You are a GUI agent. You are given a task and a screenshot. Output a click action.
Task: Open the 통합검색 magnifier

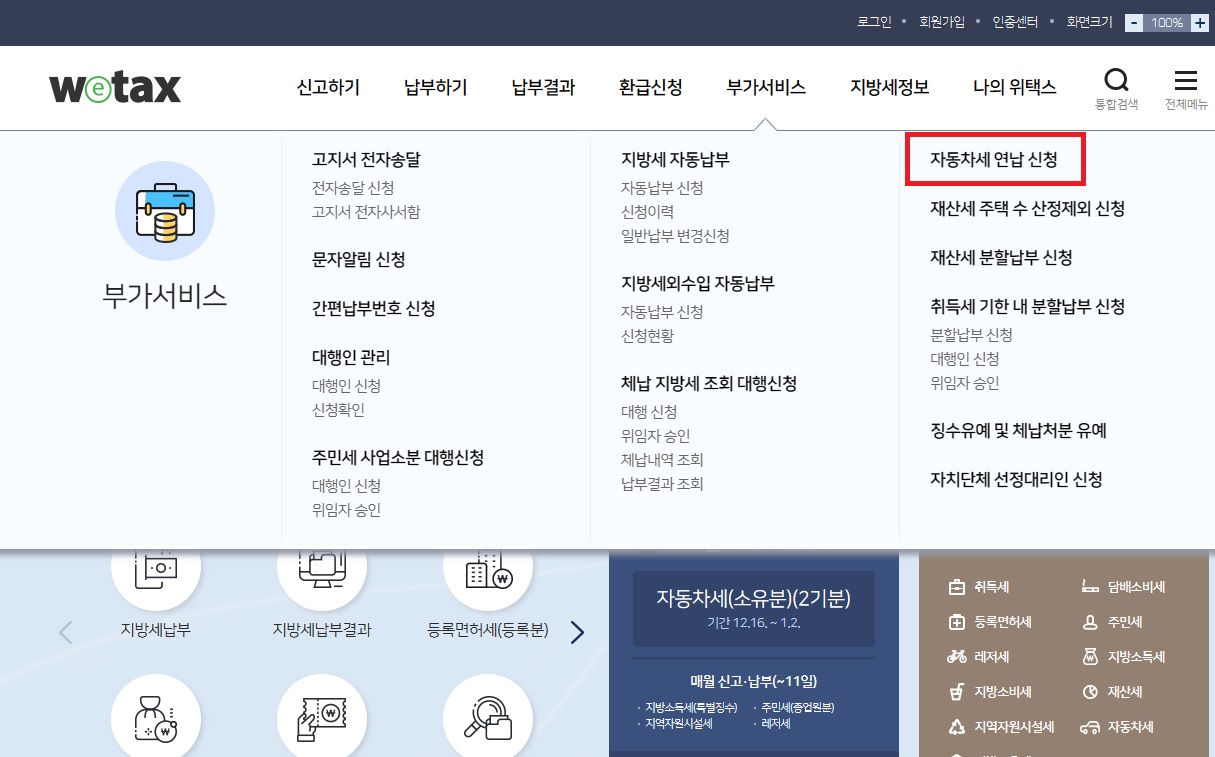tap(1117, 80)
